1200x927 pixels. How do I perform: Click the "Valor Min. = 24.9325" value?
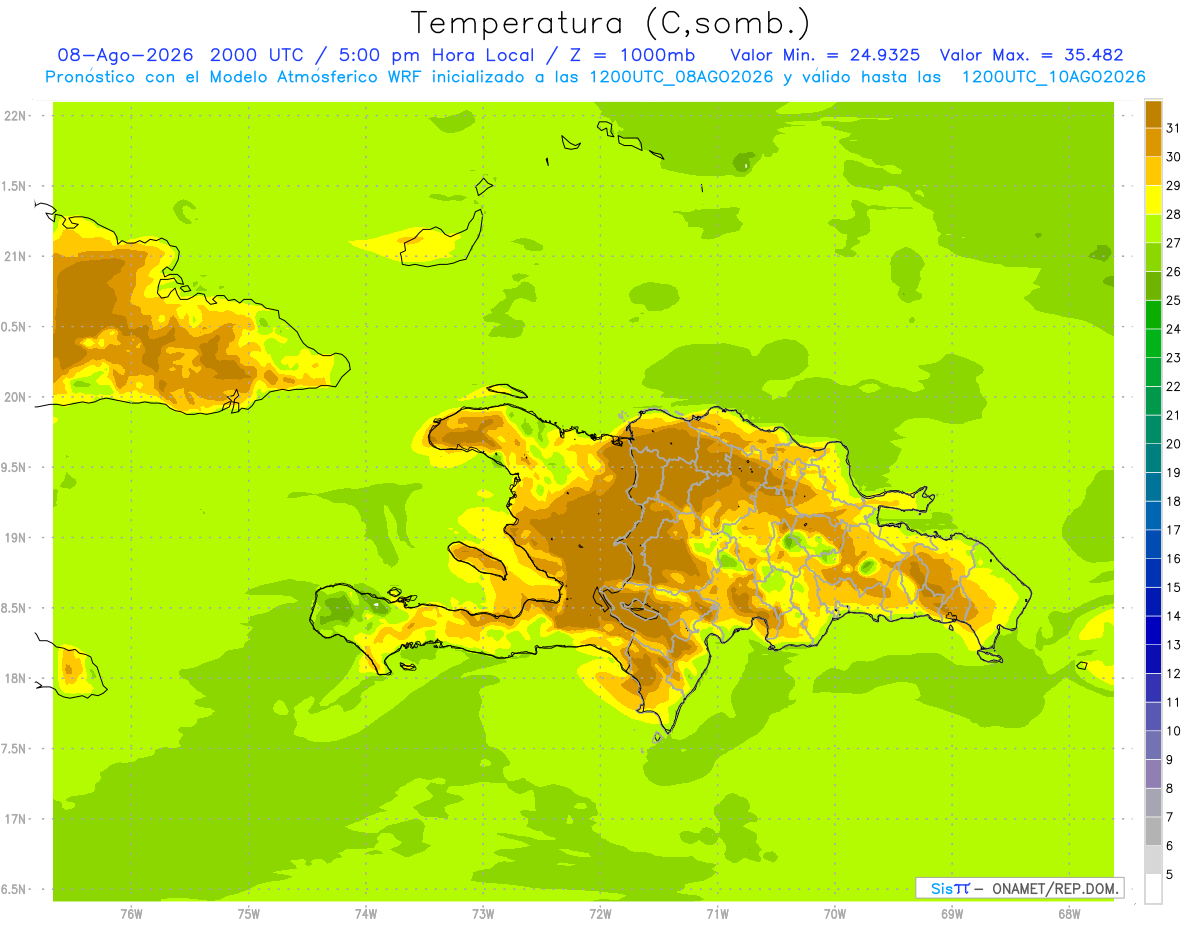[826, 55]
